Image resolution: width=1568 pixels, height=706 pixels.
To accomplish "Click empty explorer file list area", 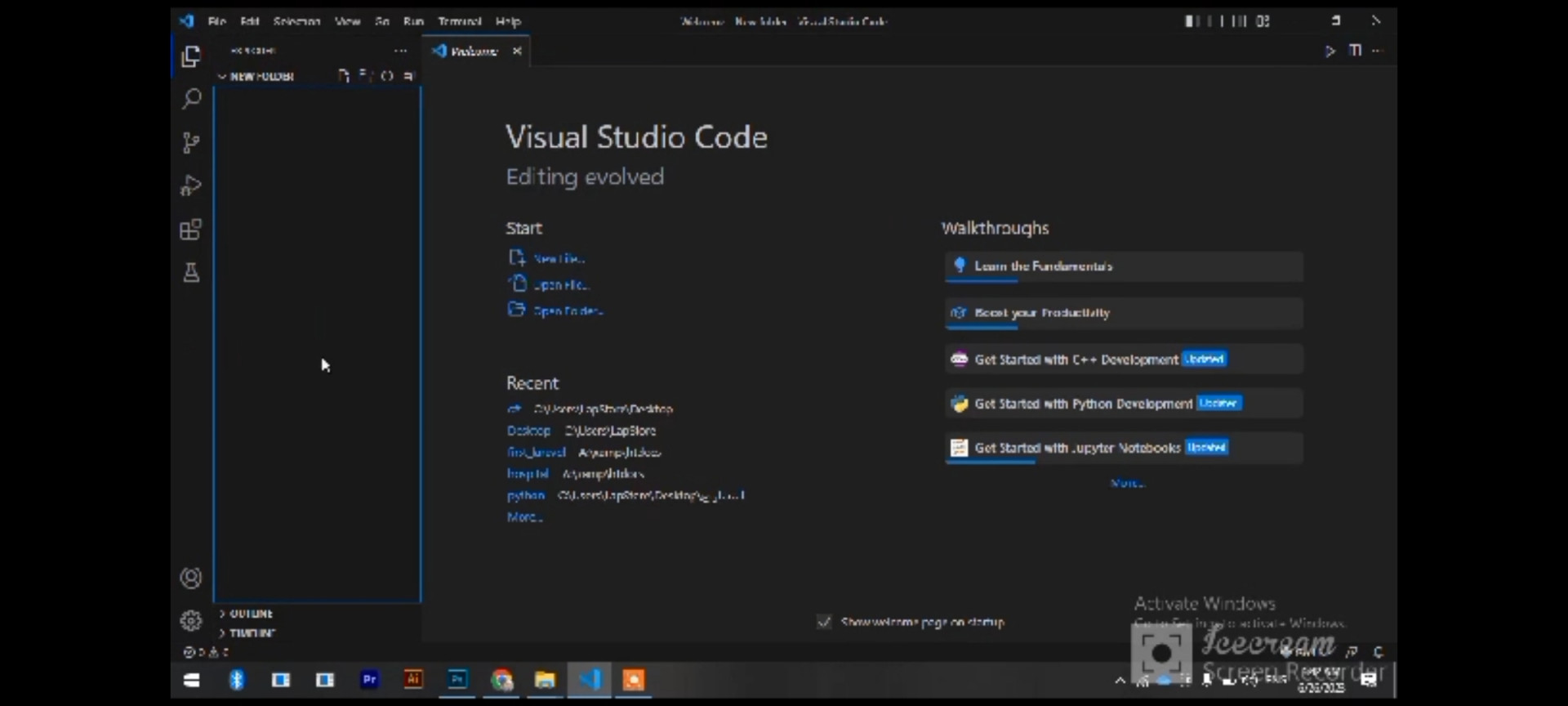I will click(317, 343).
